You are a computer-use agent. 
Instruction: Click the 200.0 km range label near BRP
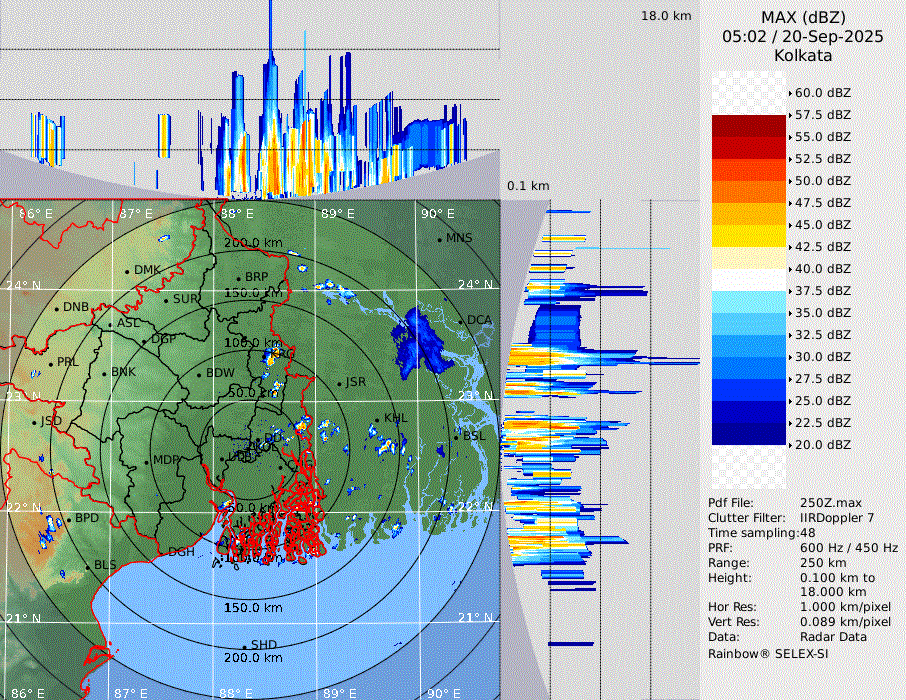click(x=252, y=243)
